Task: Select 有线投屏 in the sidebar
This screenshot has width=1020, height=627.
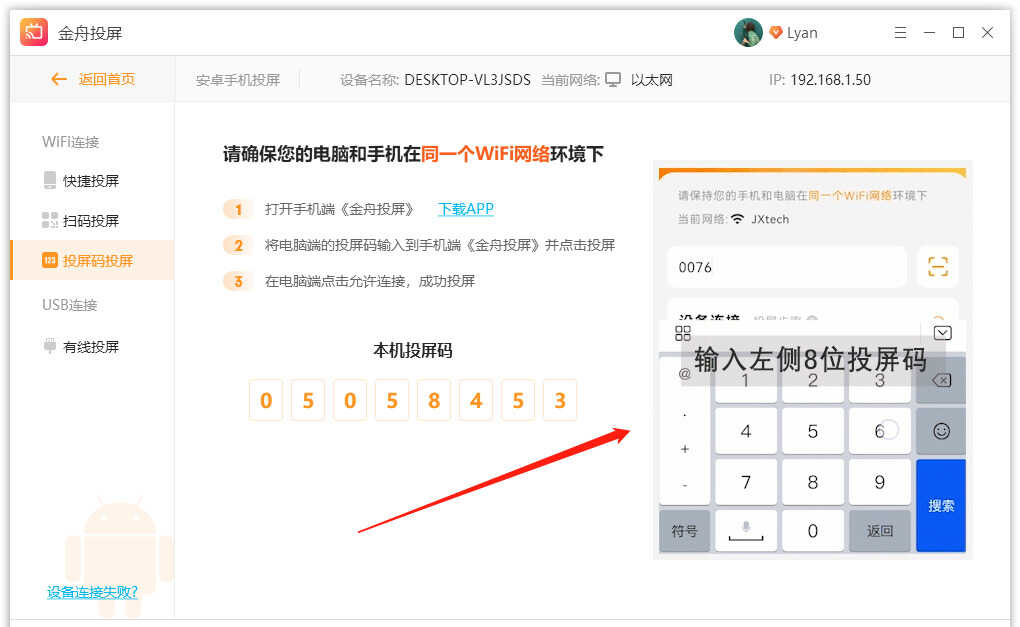Action: pyautogui.click(x=91, y=347)
